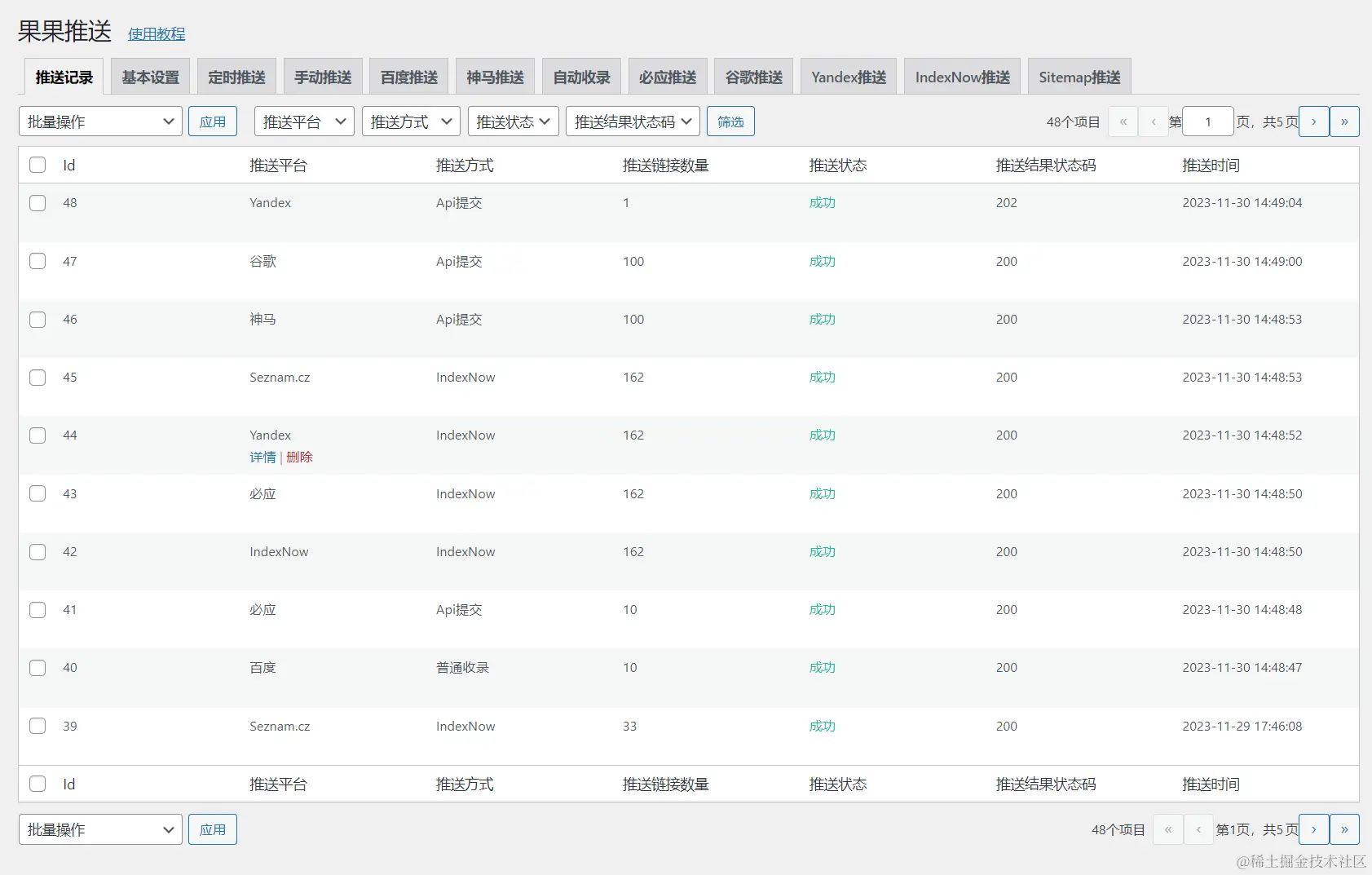Click the 推送链接数量 column header at top
Image resolution: width=1372 pixels, height=875 pixels.
(665, 165)
